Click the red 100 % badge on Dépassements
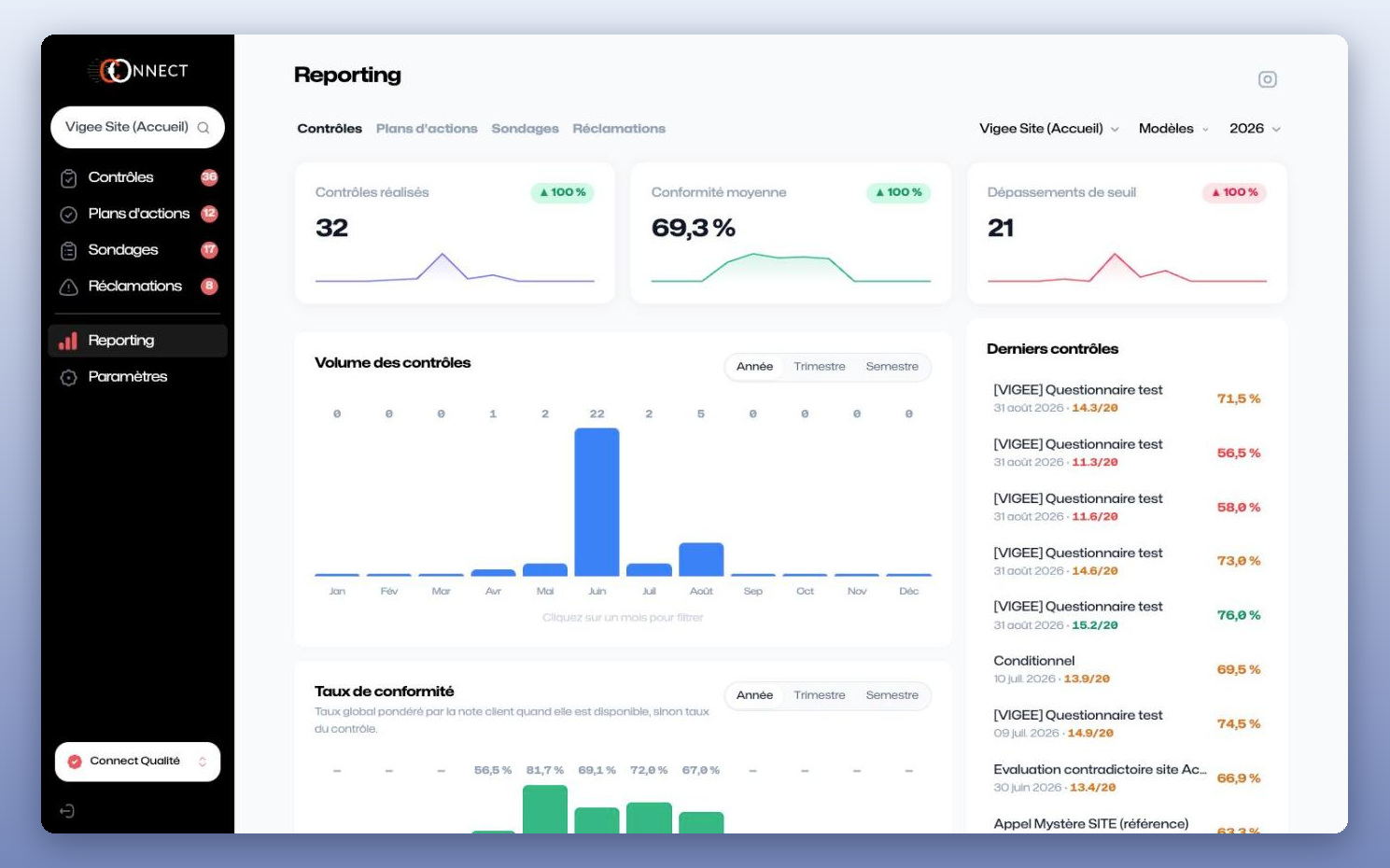1390x868 pixels. point(1234,192)
